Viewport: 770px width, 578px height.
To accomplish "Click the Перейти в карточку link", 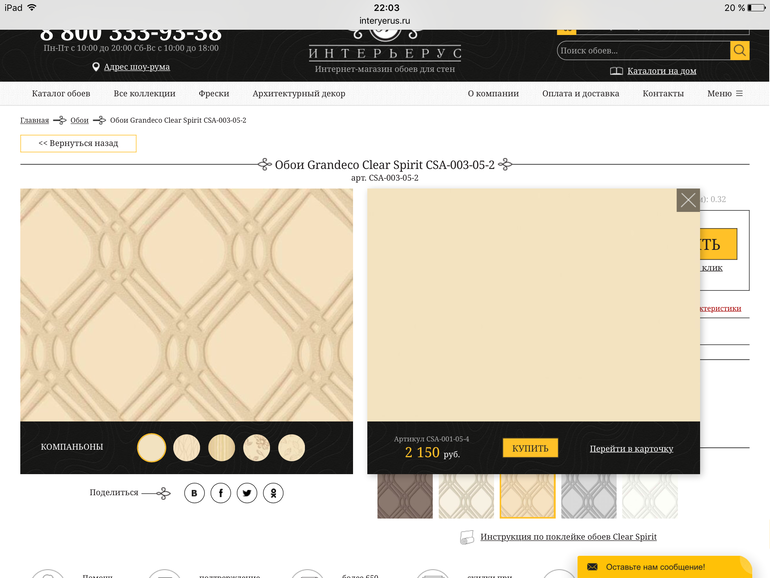I will [631, 449].
